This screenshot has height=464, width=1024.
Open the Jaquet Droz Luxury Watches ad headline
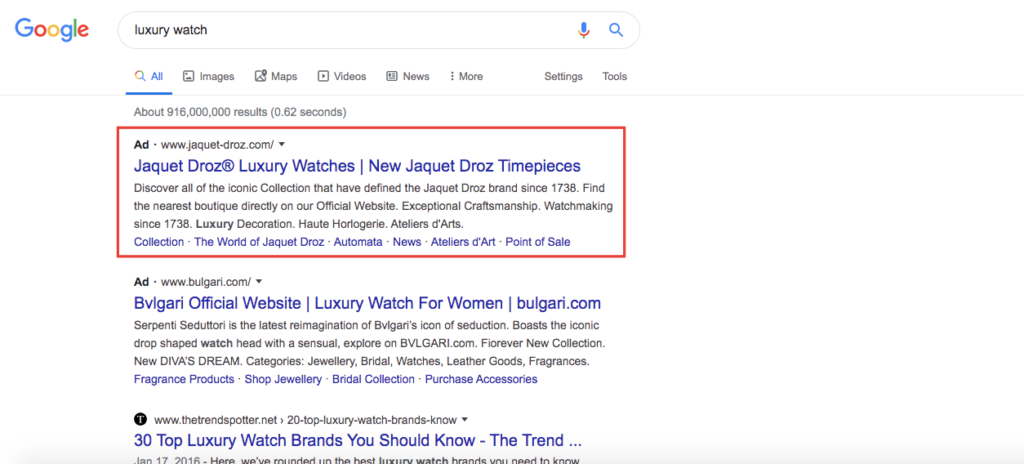coord(357,165)
